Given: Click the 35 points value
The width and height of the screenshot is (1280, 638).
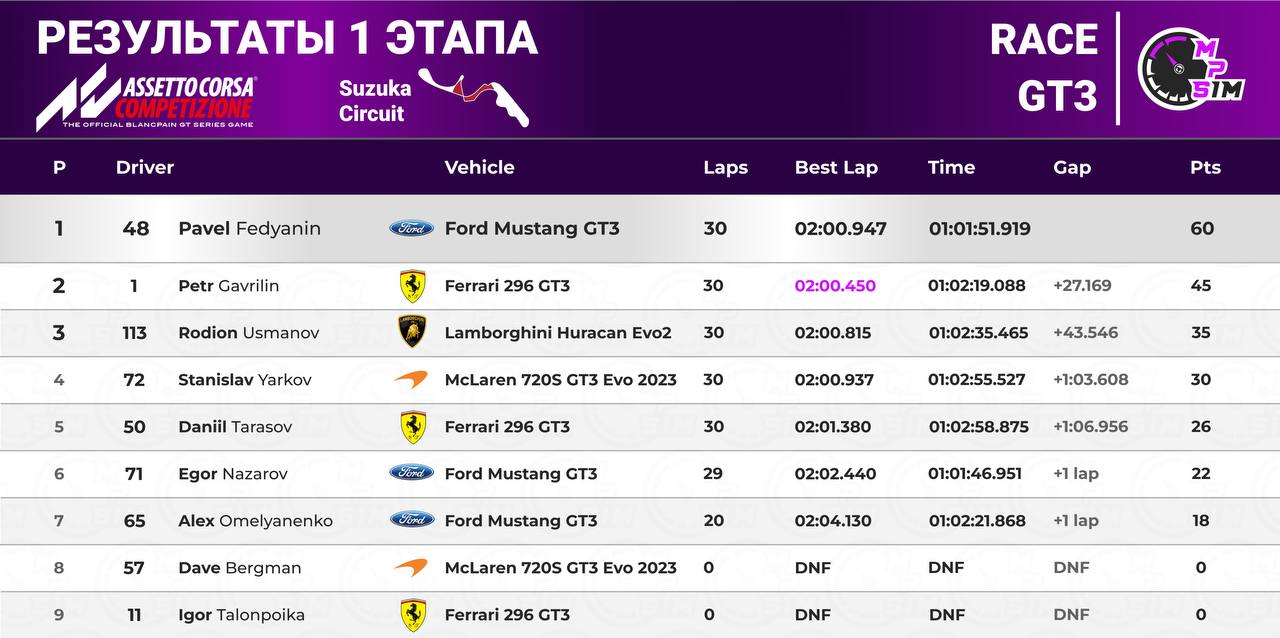Looking at the screenshot, I should tap(1200, 333).
